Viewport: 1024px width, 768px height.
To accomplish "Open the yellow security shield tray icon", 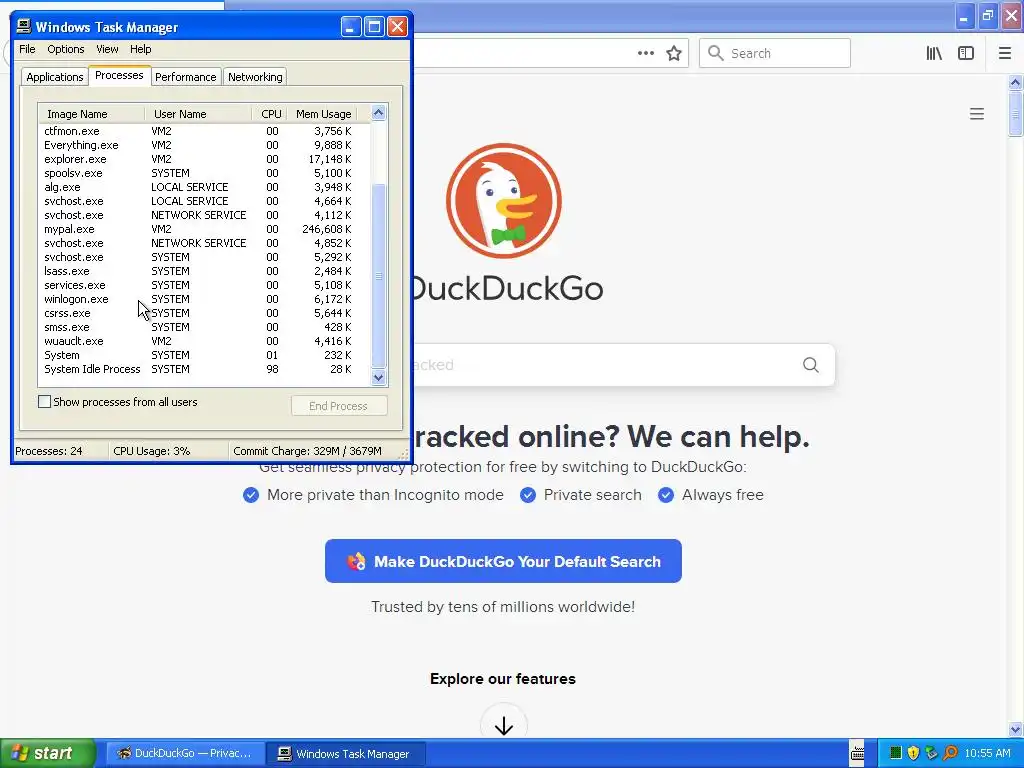I will (x=914, y=753).
